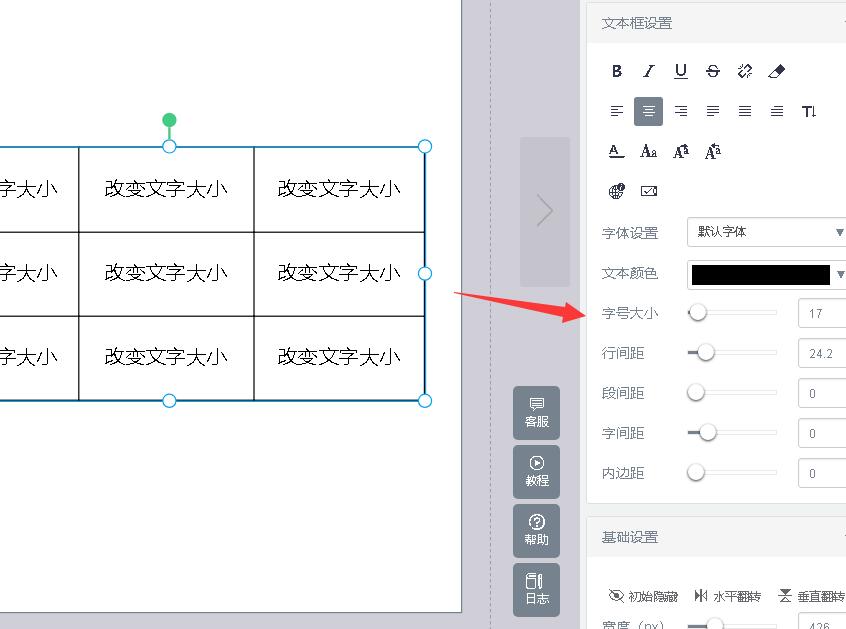Toggle underline text formatting

coord(681,71)
